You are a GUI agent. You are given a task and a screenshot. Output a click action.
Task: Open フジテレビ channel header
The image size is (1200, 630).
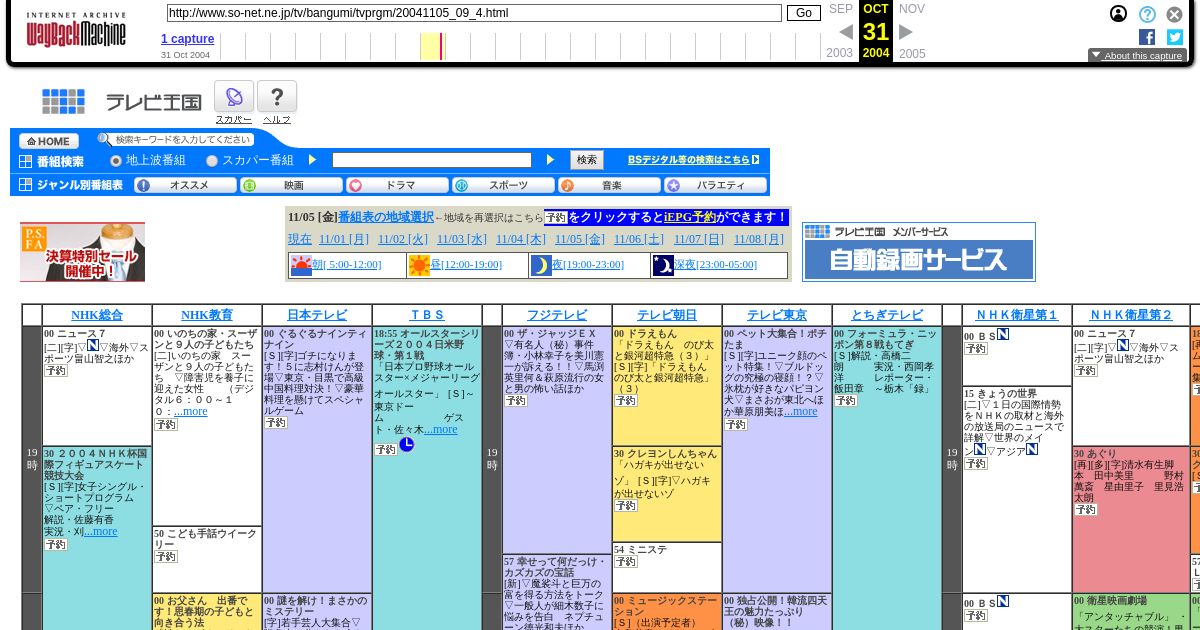tap(557, 315)
